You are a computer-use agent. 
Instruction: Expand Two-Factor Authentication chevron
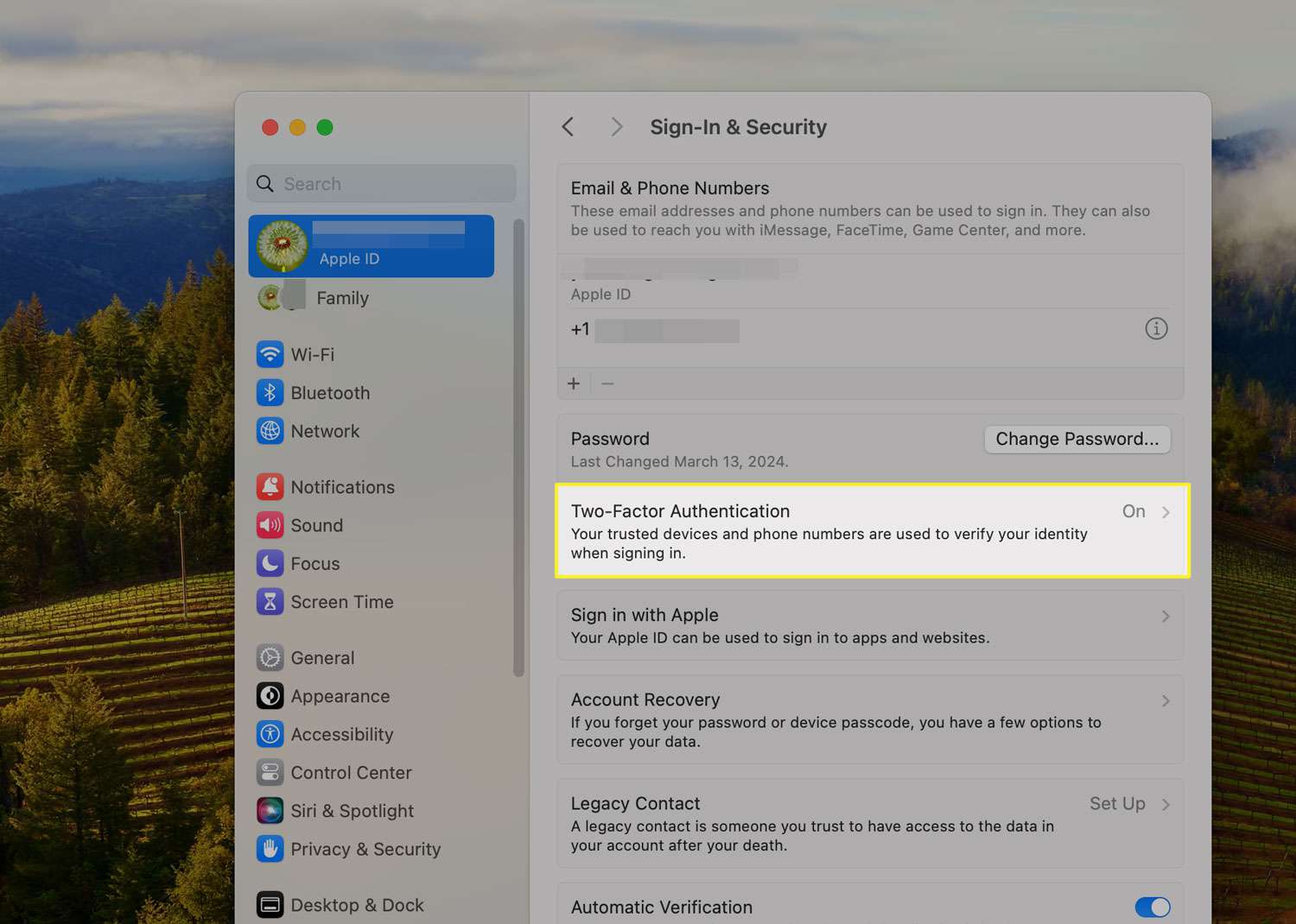(1166, 512)
